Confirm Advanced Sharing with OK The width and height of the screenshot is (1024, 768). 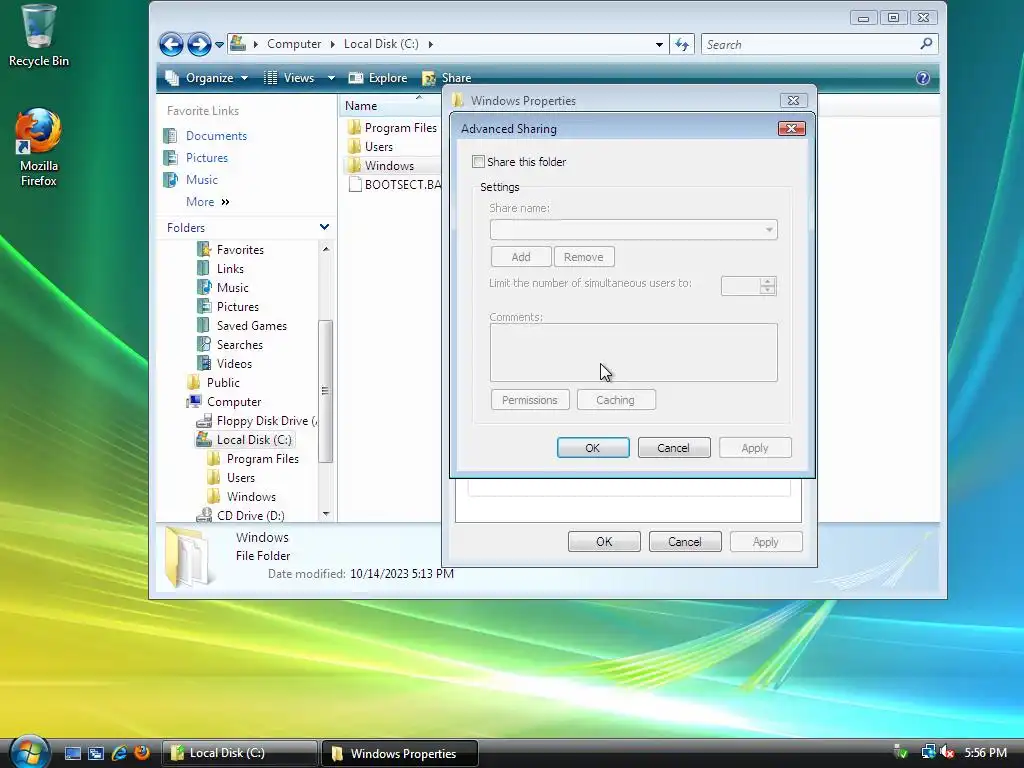point(593,448)
